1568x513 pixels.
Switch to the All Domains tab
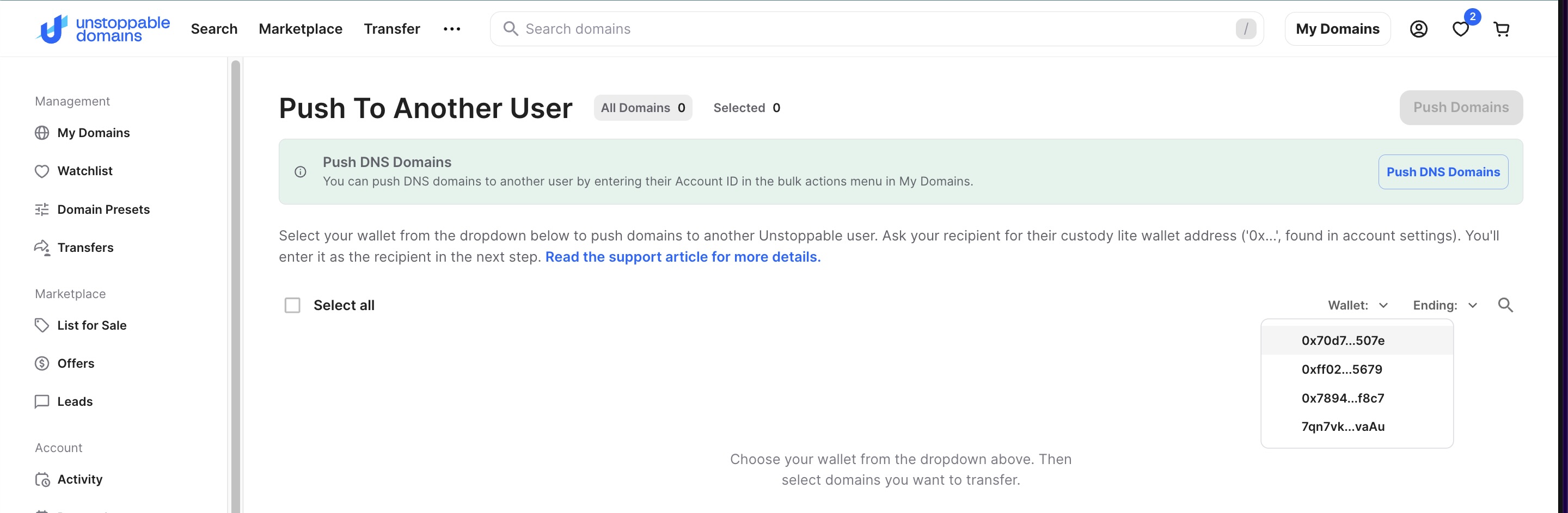pos(643,108)
